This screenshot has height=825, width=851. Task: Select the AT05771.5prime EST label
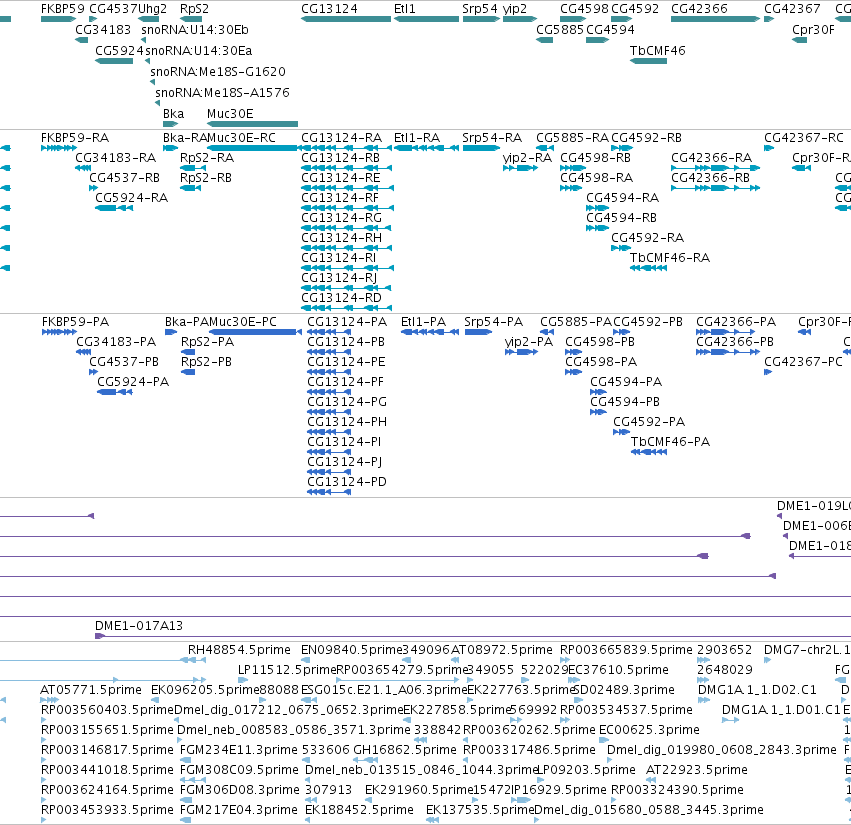click(91, 690)
